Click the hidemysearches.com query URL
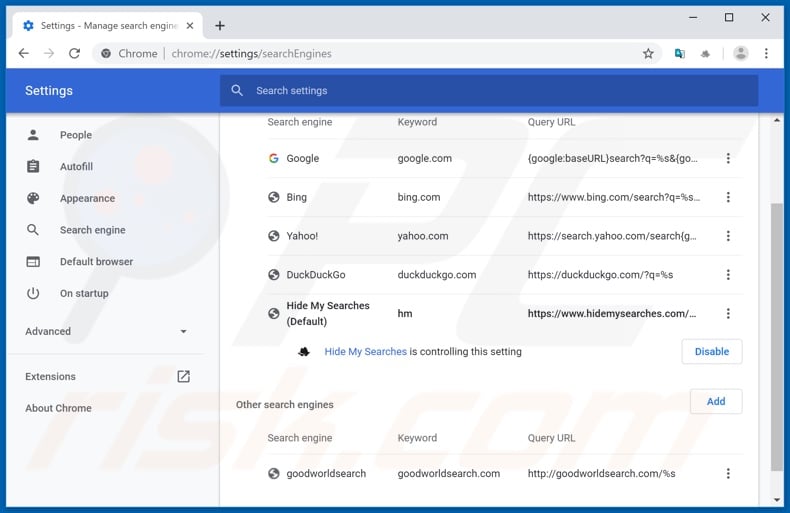Image resolution: width=790 pixels, height=513 pixels. 612,313
